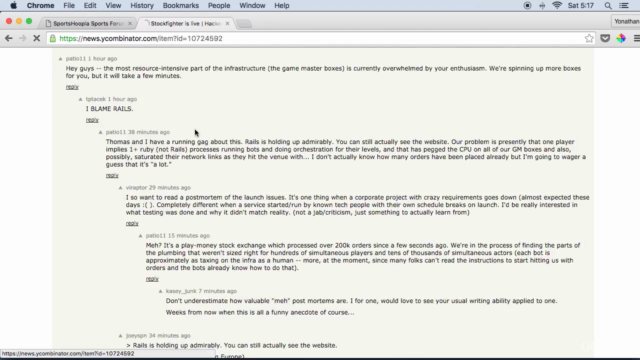Upvote tptacek's I BLAME RAILS comment
The image size is (640, 360).
(x=80, y=99)
